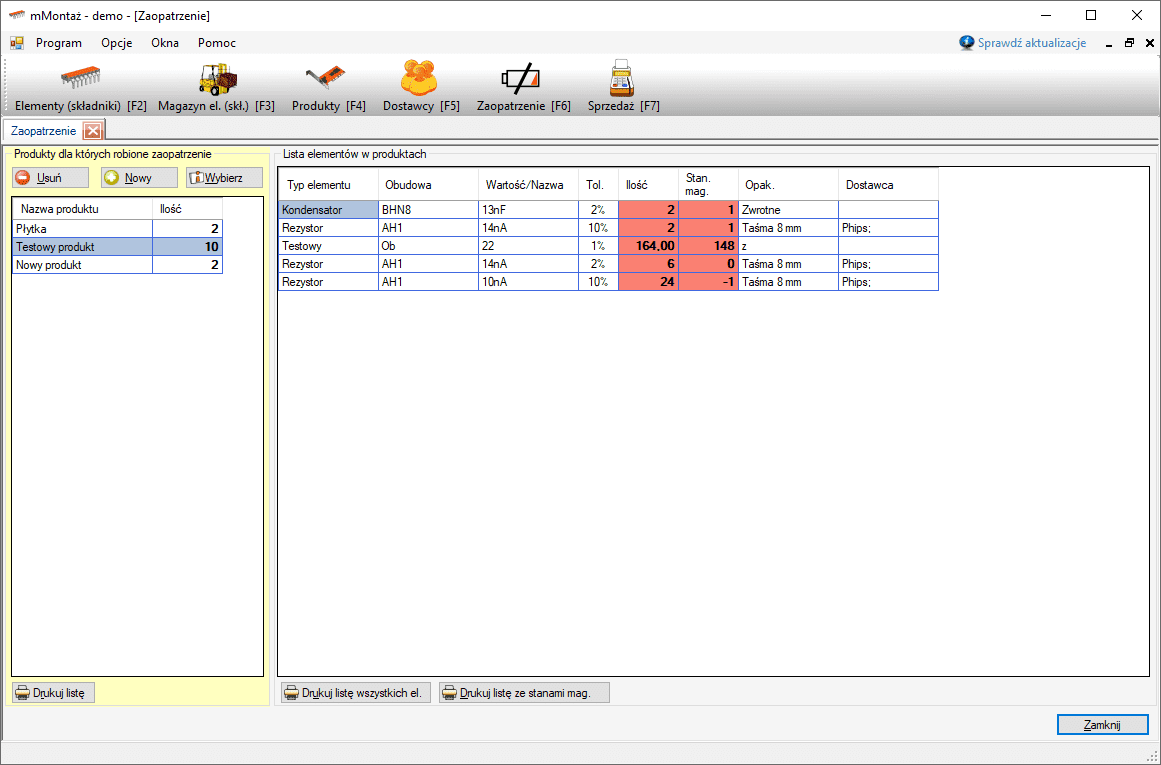Open Sprzedaż cash register icon
The width and height of the screenshot is (1161, 765).
tap(623, 79)
